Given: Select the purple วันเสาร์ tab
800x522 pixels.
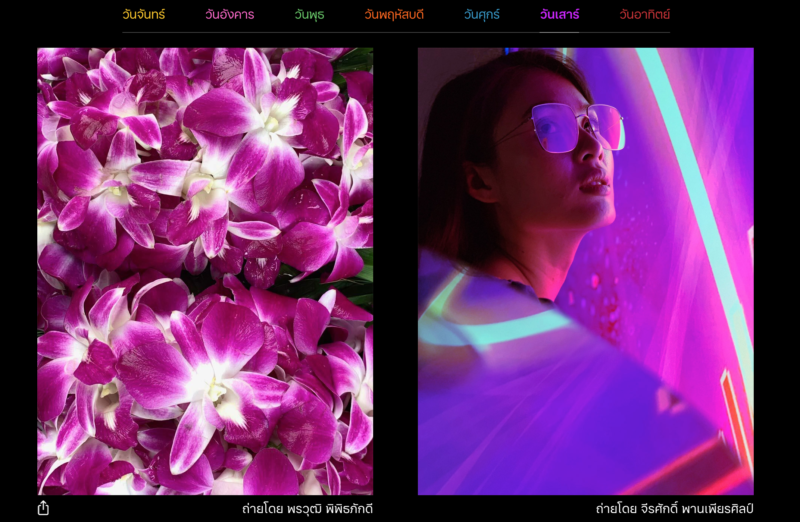Looking at the screenshot, I should coord(559,15).
